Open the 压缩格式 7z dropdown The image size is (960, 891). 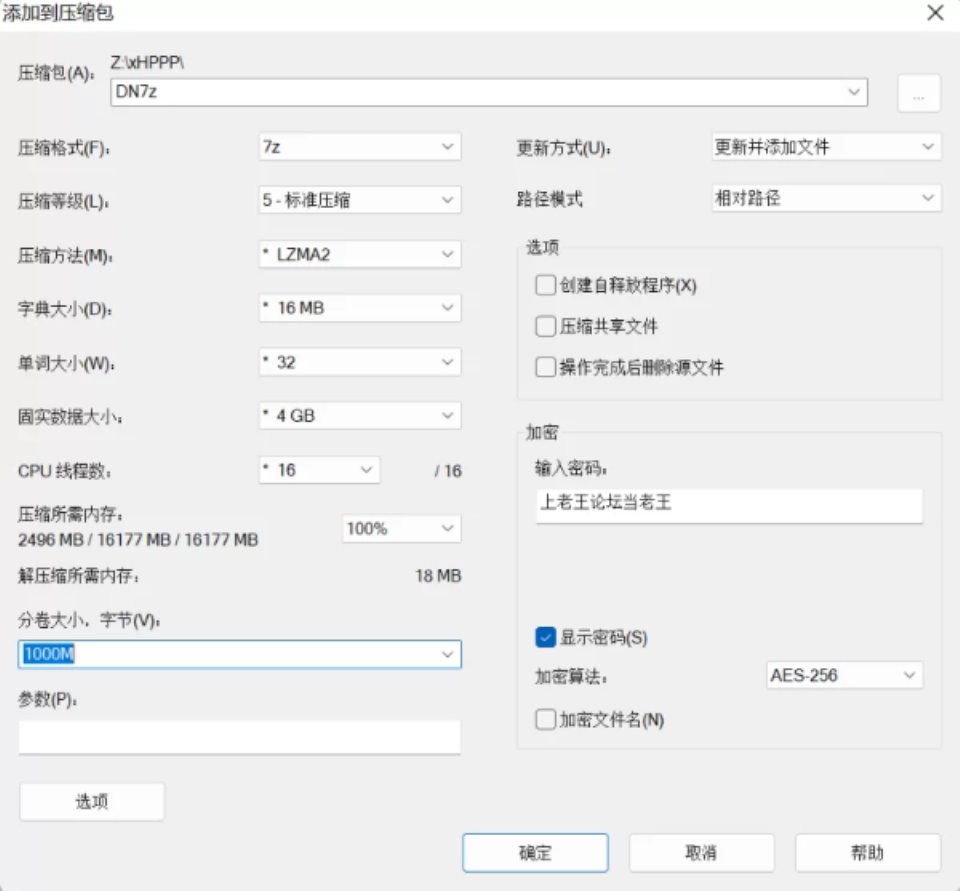tap(359, 147)
